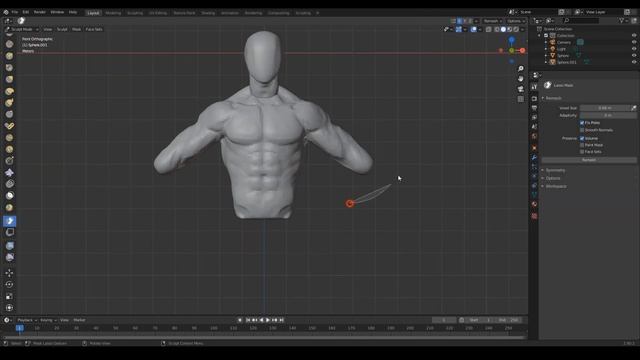Click the voxel size eyedropper icon
Image resolution: width=640 pixels, height=360 pixels.
pos(633,108)
